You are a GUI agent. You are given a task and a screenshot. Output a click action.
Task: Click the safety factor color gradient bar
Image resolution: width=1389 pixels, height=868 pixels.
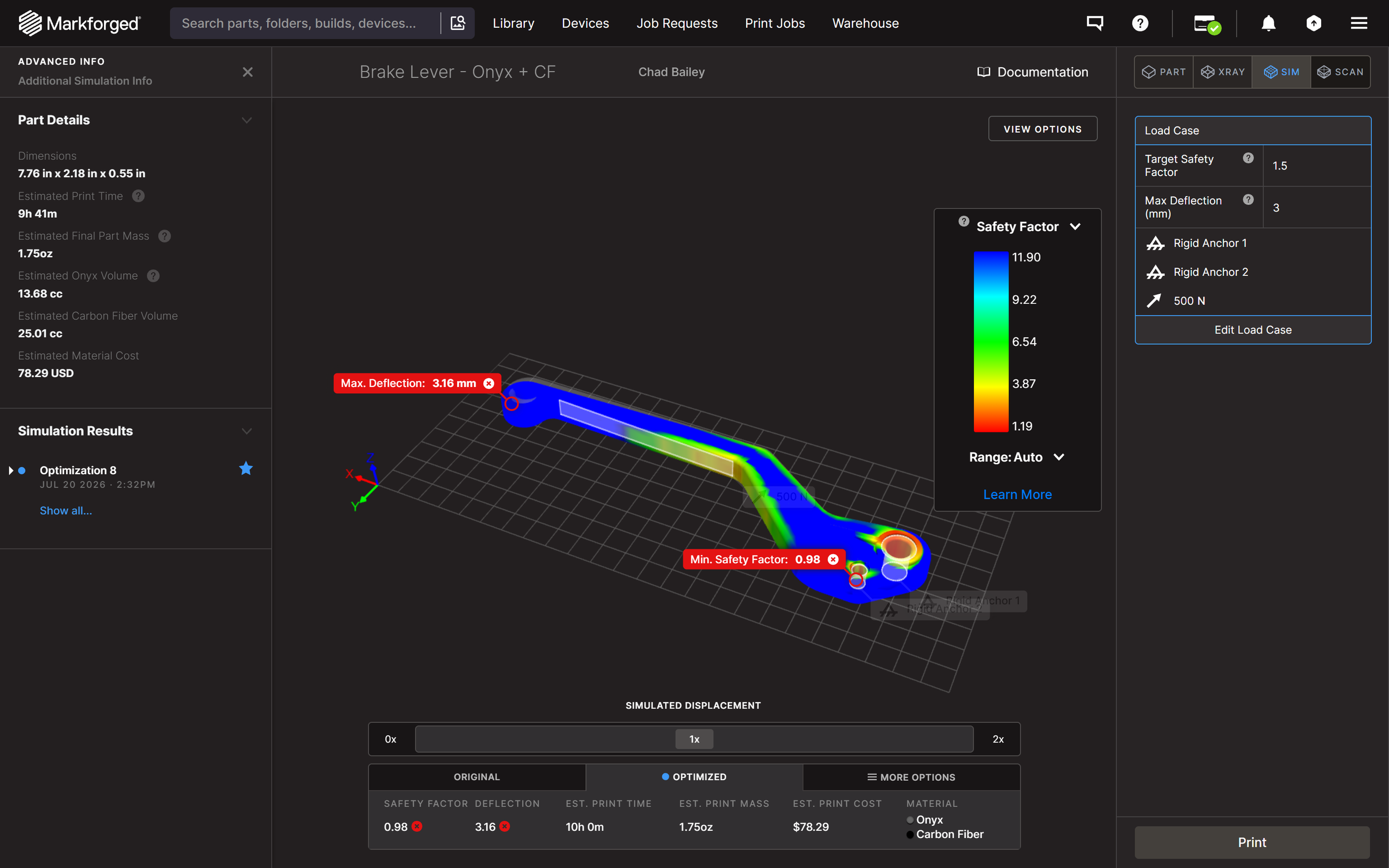click(x=991, y=342)
